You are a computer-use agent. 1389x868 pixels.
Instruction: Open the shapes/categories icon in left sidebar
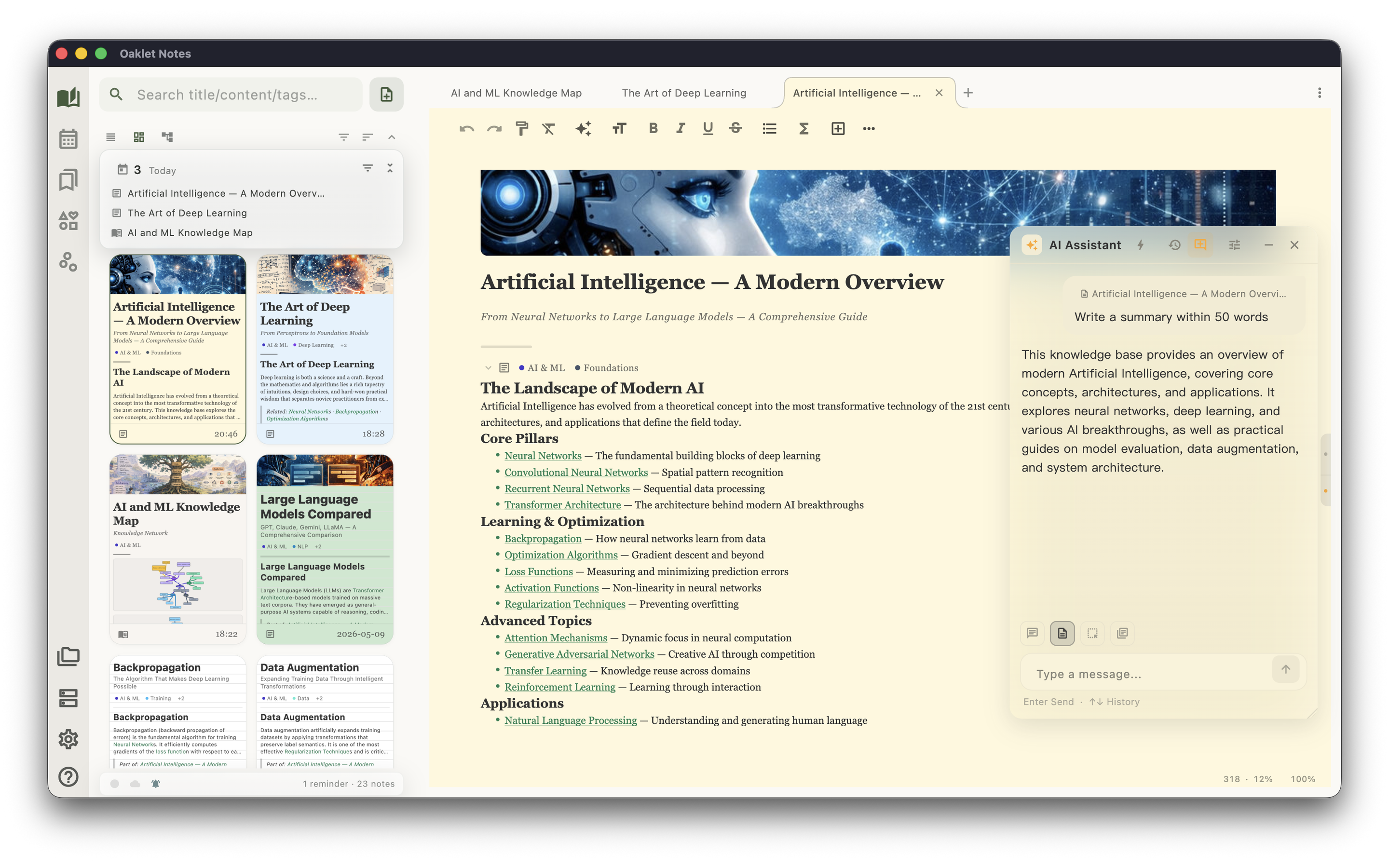68,220
